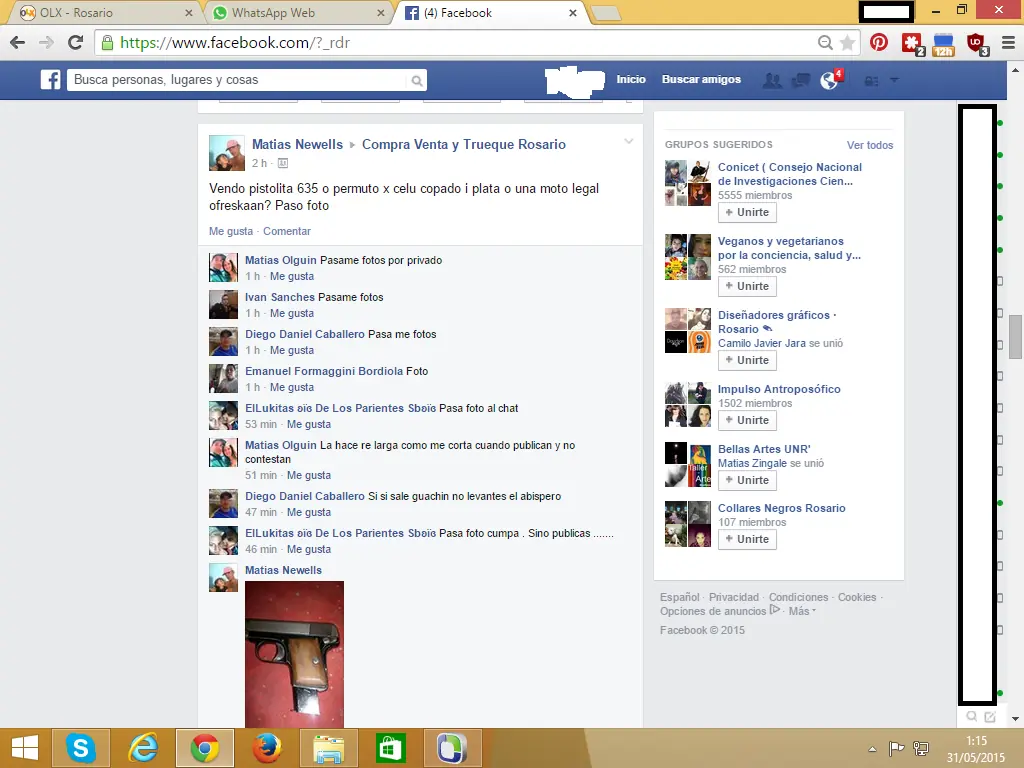Open Firefox from the taskbar
The height and width of the screenshot is (768, 1024).
(267, 748)
